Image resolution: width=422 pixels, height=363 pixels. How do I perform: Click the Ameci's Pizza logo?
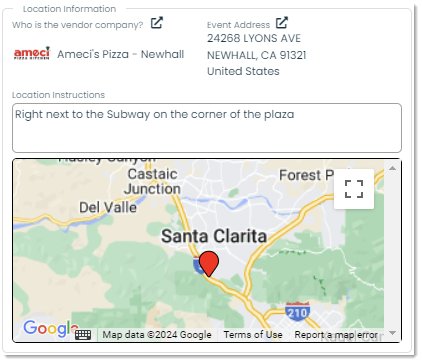tap(32, 53)
